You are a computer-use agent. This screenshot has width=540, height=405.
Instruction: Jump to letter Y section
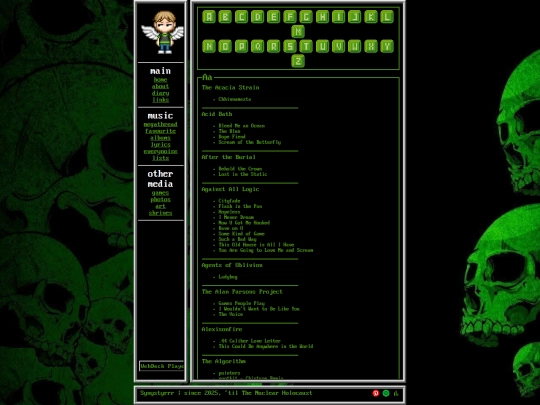click(x=387, y=46)
